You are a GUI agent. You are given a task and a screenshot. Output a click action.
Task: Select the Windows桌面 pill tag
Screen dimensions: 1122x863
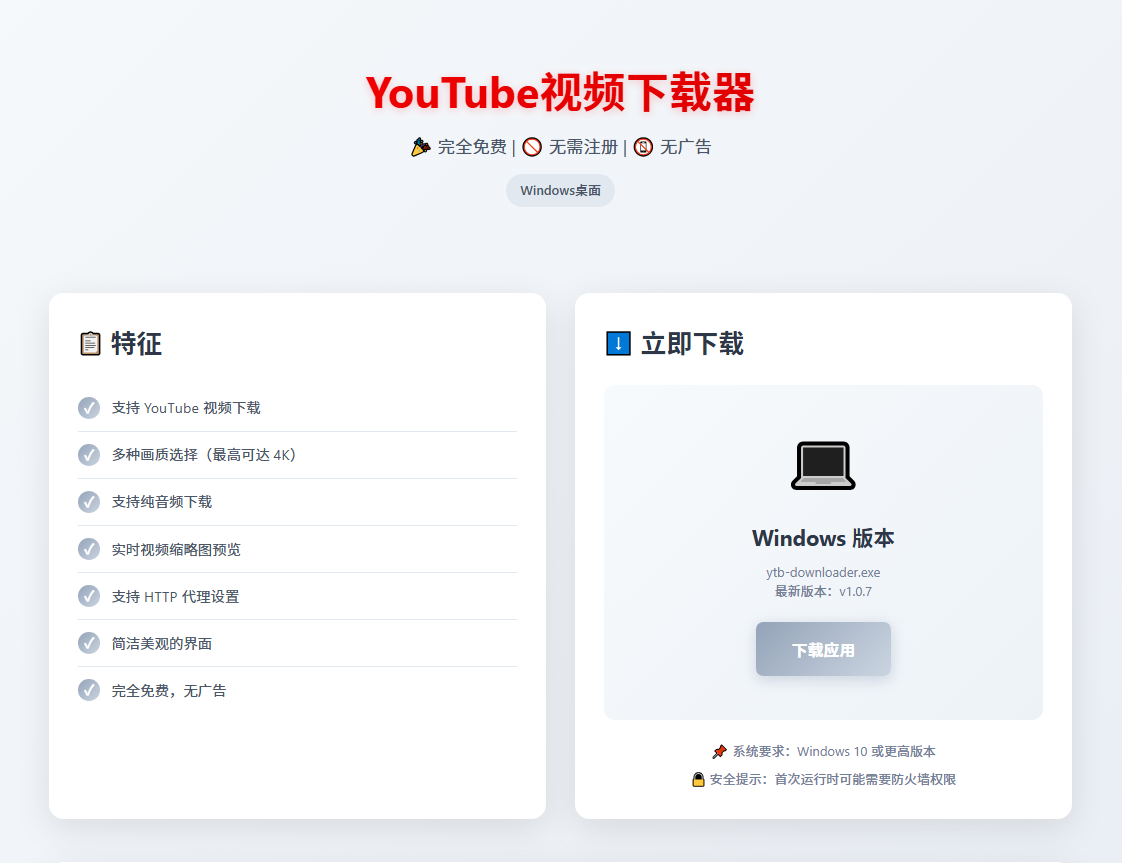point(560,190)
